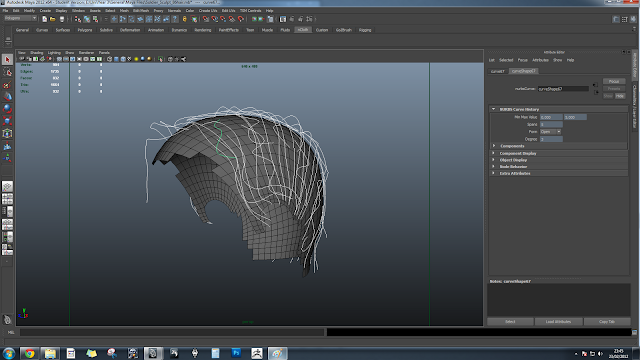Screen dimensions: 640x360
Task: Click the Hide button in Attribute Editor
Action: [620, 96]
